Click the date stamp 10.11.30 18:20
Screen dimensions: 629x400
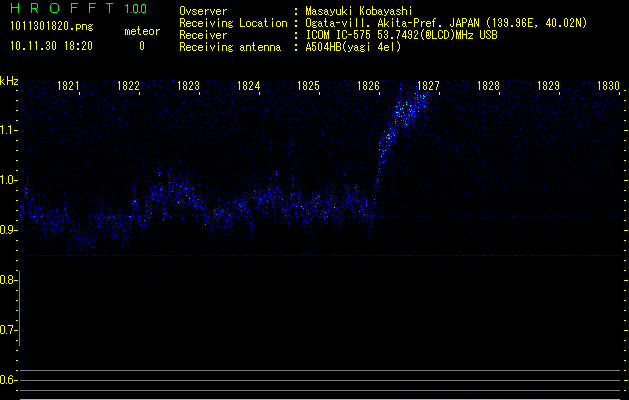click(51, 46)
